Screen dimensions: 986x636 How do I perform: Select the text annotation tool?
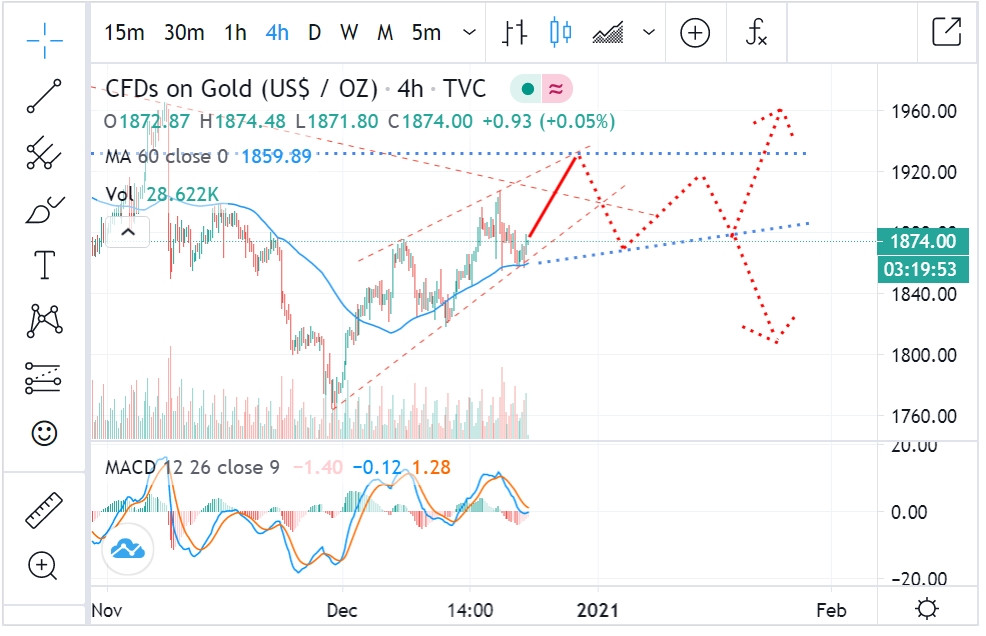44,265
